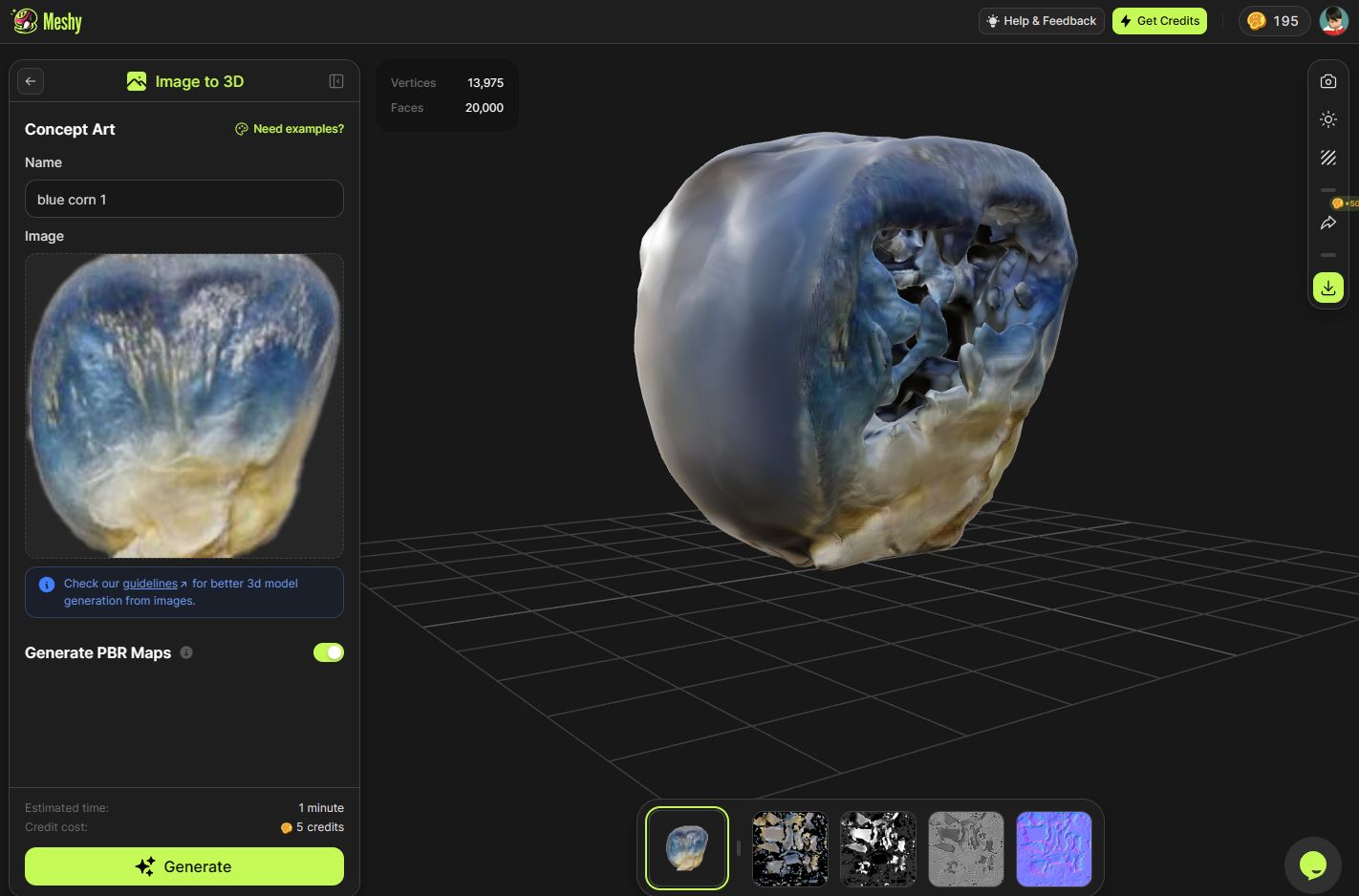Click the credits balance showing 195

tap(1274, 20)
